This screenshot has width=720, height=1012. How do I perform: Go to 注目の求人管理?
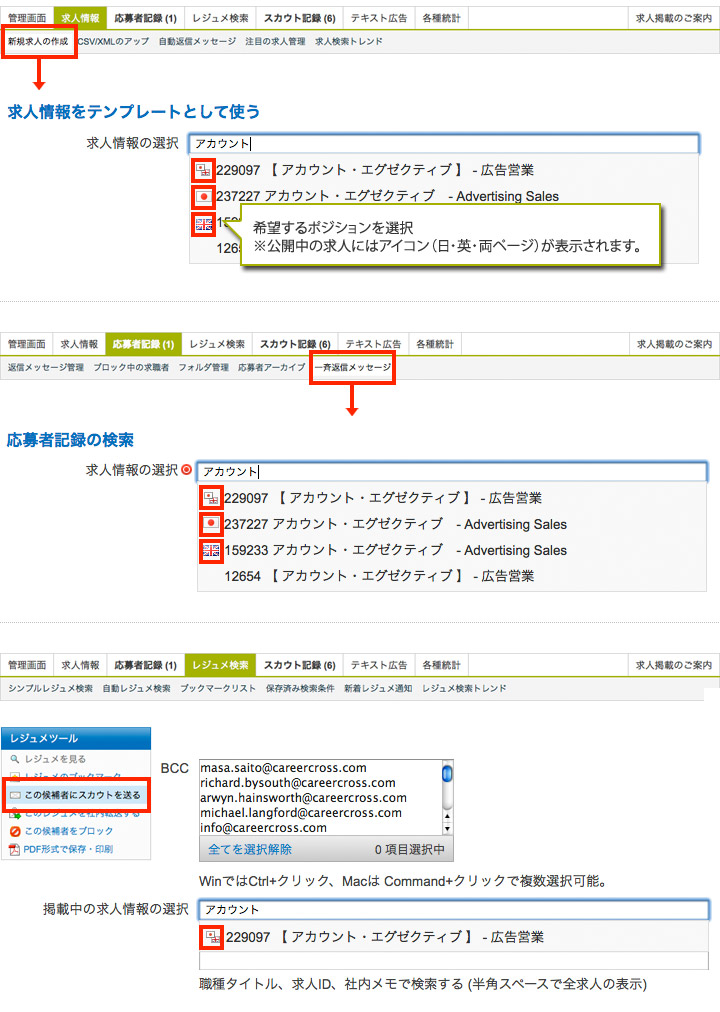[275, 41]
